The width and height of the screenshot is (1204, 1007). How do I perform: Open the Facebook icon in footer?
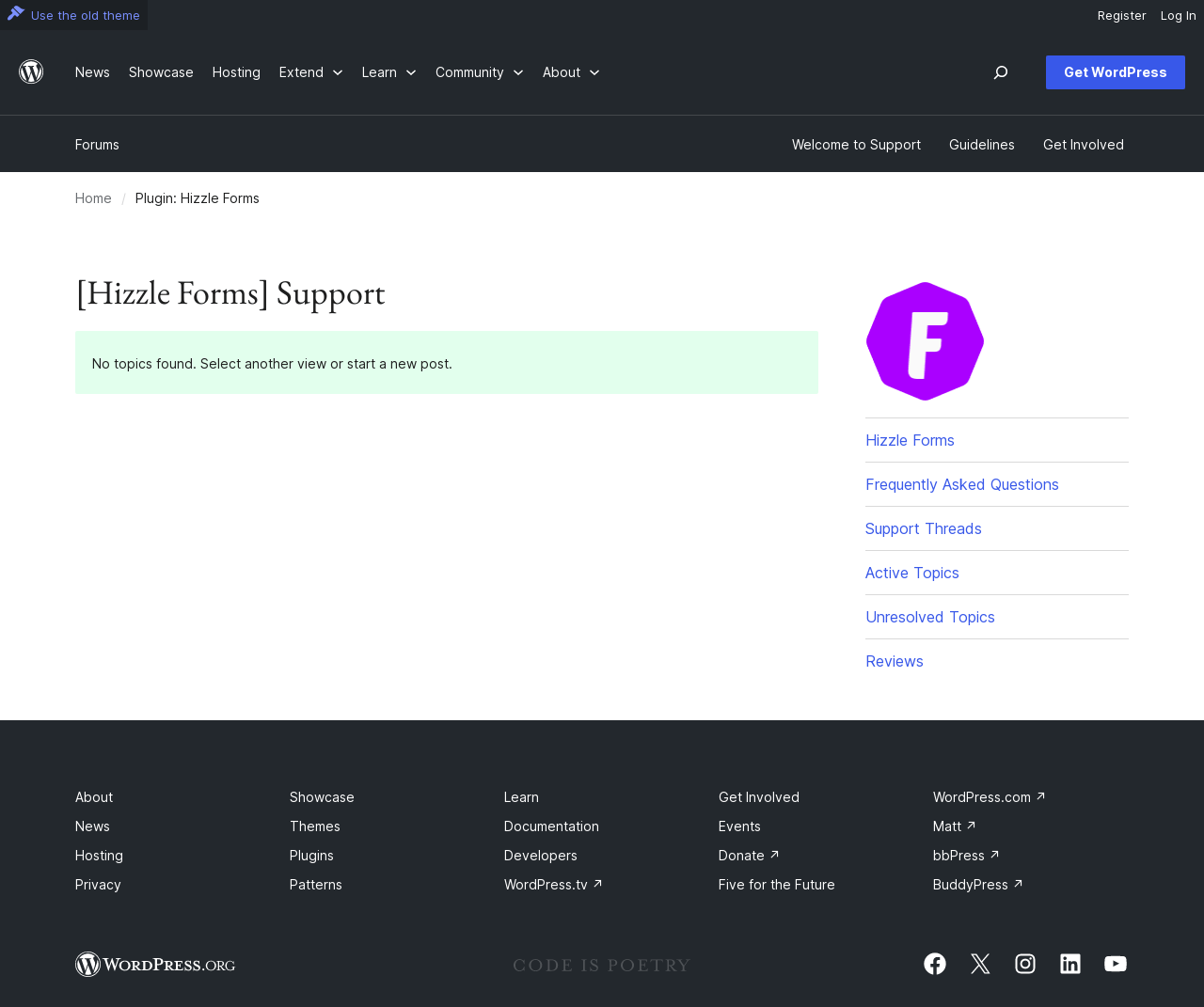pyautogui.click(x=935, y=964)
